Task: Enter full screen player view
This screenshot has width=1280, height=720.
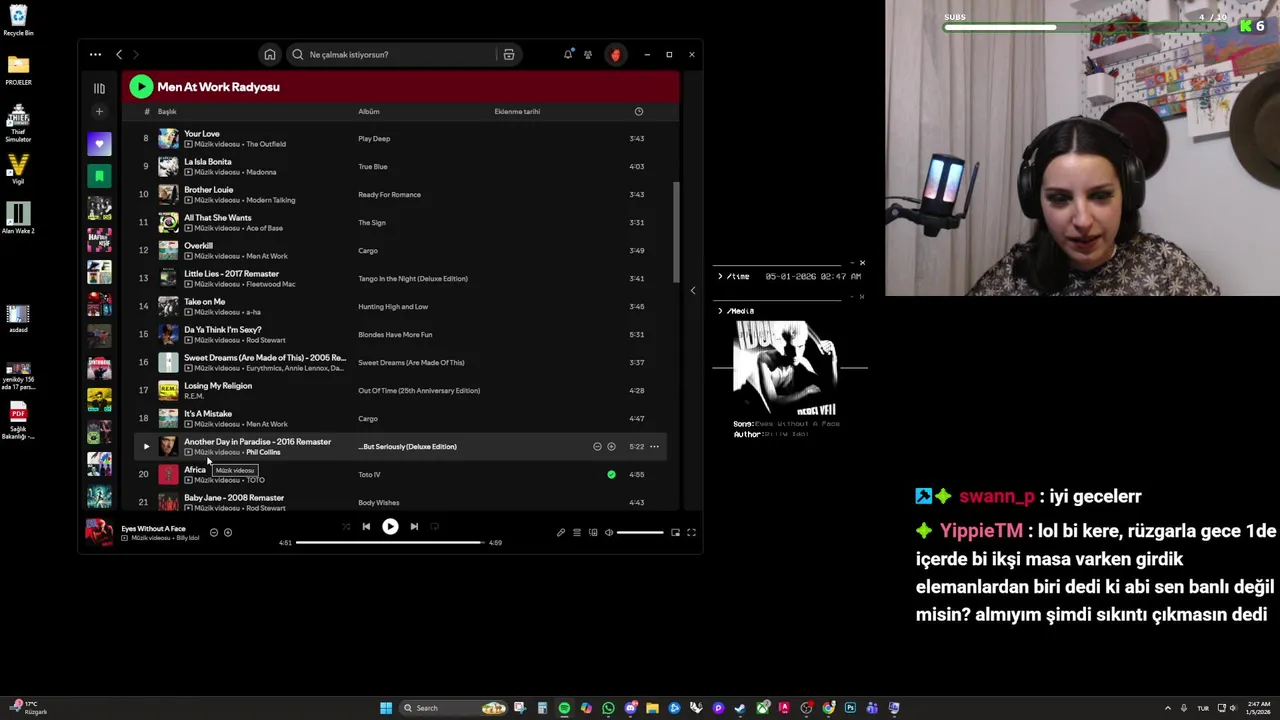Action: 691,533
